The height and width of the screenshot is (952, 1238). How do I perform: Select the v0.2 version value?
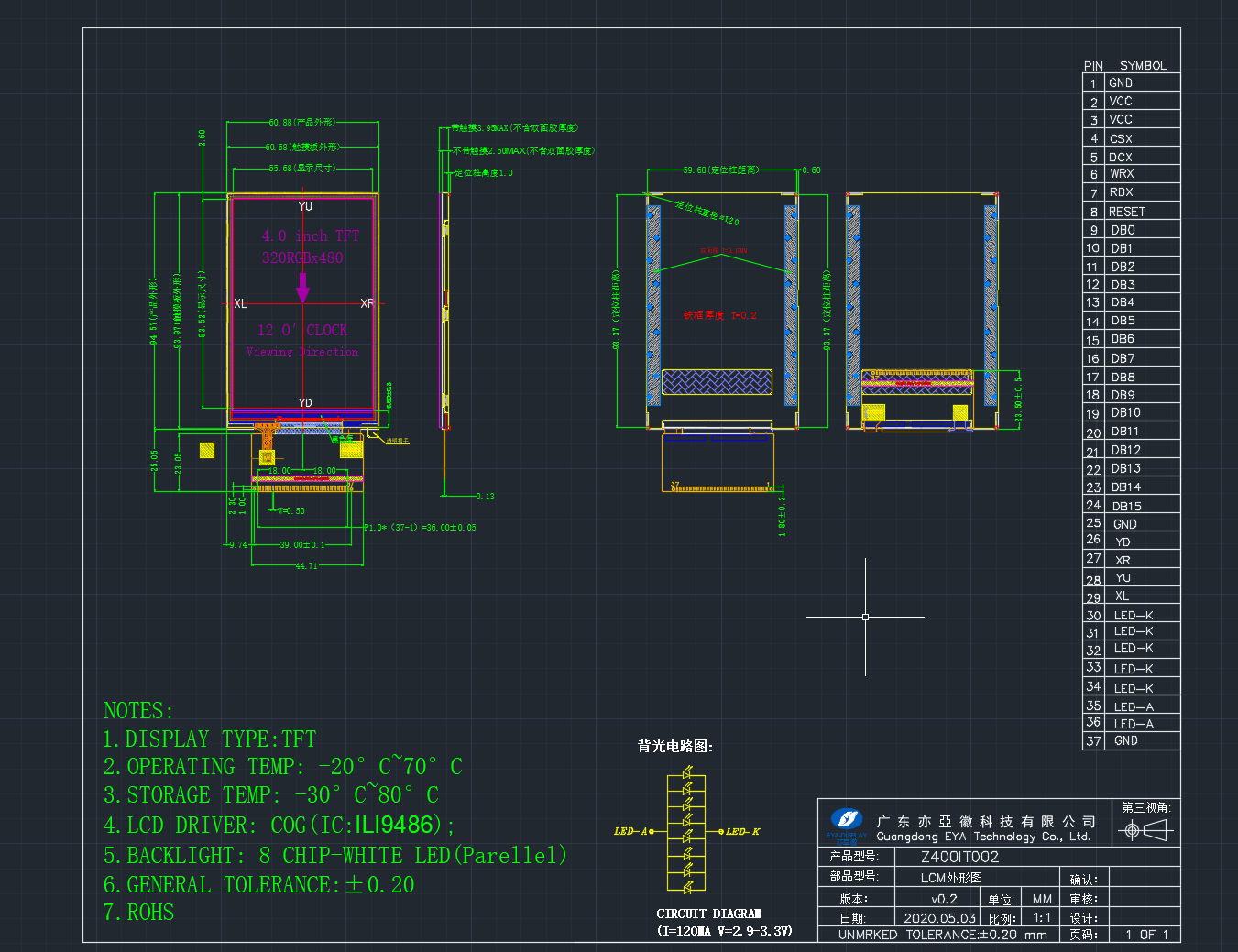tap(944, 900)
